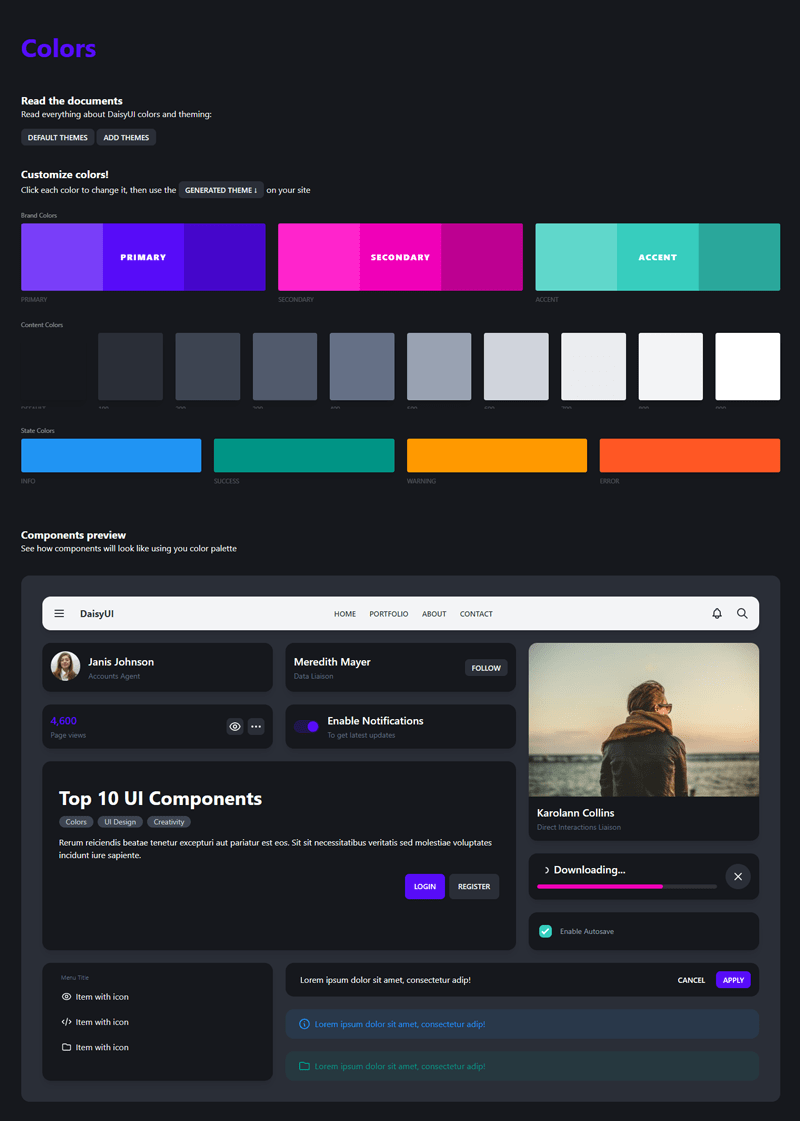The width and height of the screenshot is (800, 1121).
Task: Dismiss the Downloading card with the X icon
Action: tap(738, 876)
